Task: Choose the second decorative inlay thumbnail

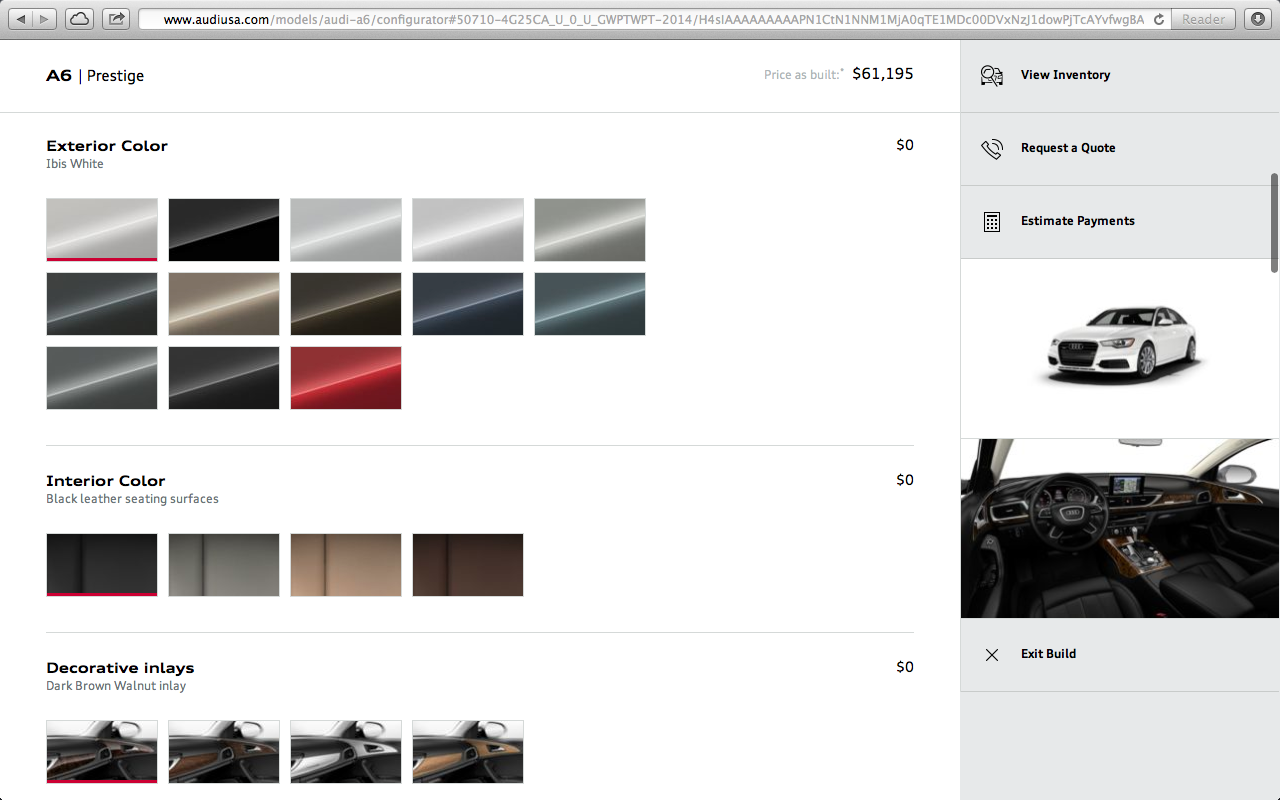Action: pos(224,752)
